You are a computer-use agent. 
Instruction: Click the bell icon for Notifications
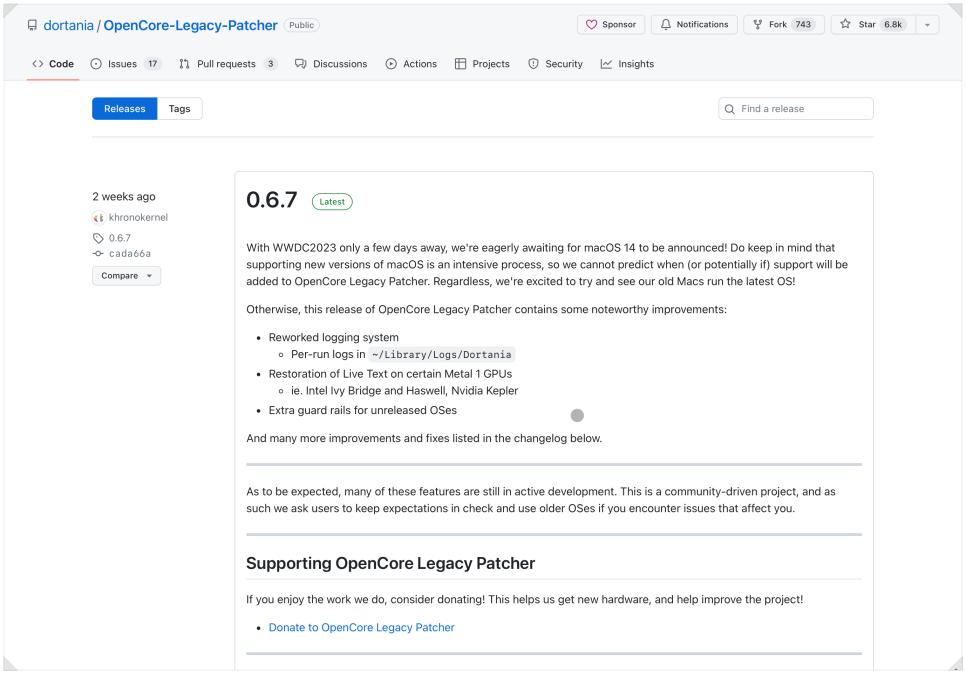click(x=665, y=25)
